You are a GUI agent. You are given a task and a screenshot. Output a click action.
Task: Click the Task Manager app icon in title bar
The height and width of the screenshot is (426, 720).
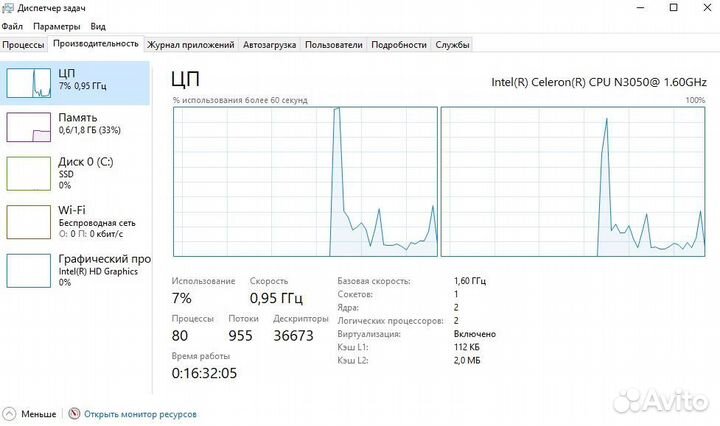tap(8, 8)
